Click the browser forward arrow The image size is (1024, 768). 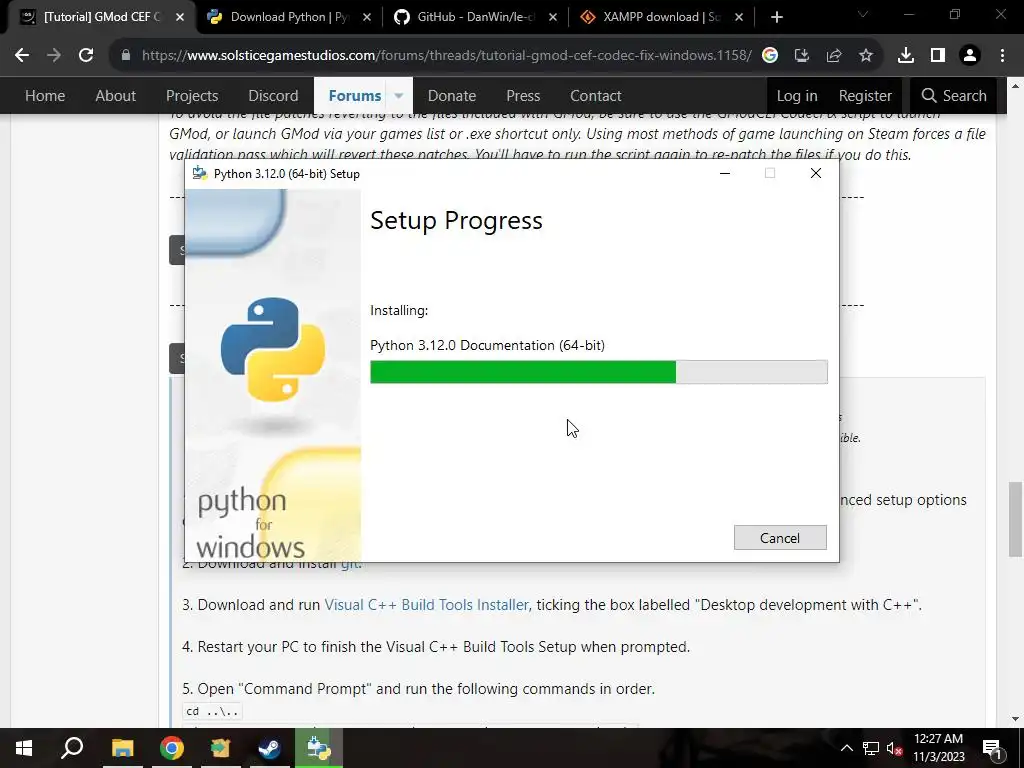[54, 56]
